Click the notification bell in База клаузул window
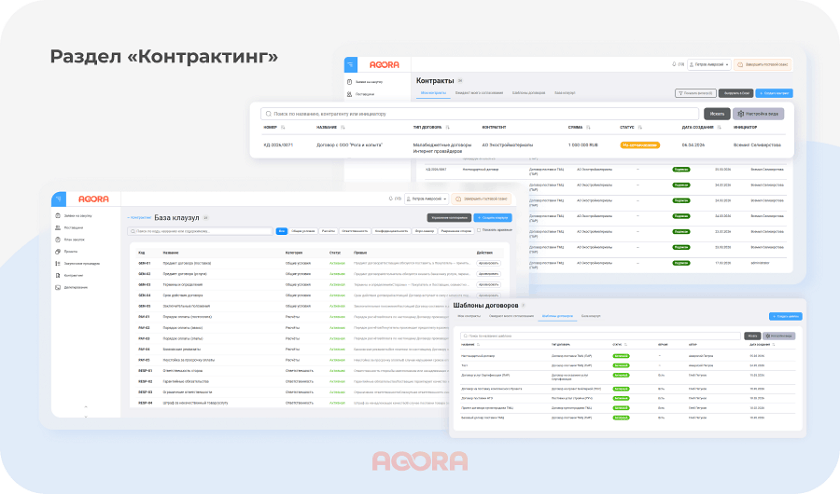Viewport: 840px width, 494px height. 391,199
